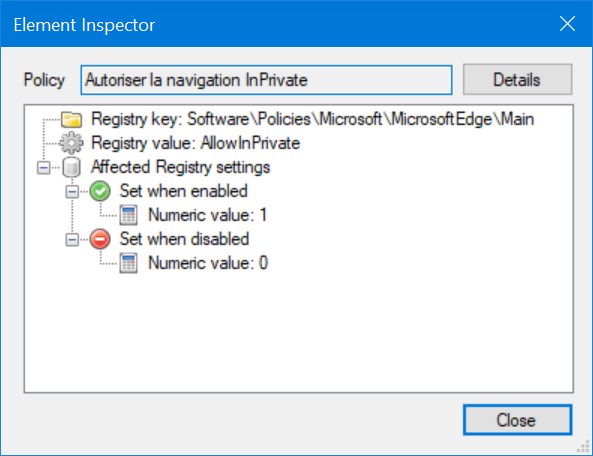The width and height of the screenshot is (593, 456).
Task: Collapse the Set when disabled node
Action: coord(72,239)
